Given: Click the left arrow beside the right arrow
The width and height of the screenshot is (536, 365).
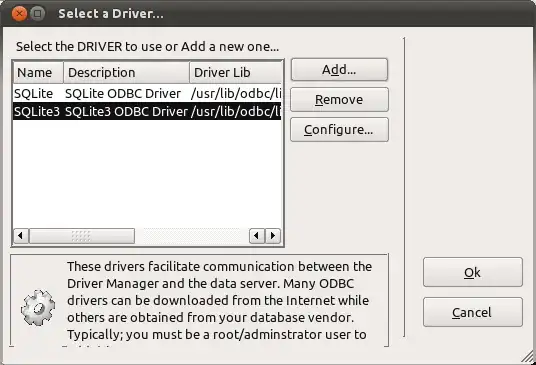Looking at the screenshot, I should 257,236.
